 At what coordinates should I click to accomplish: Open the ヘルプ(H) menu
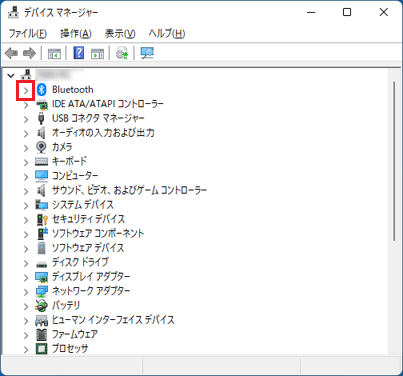click(167, 33)
